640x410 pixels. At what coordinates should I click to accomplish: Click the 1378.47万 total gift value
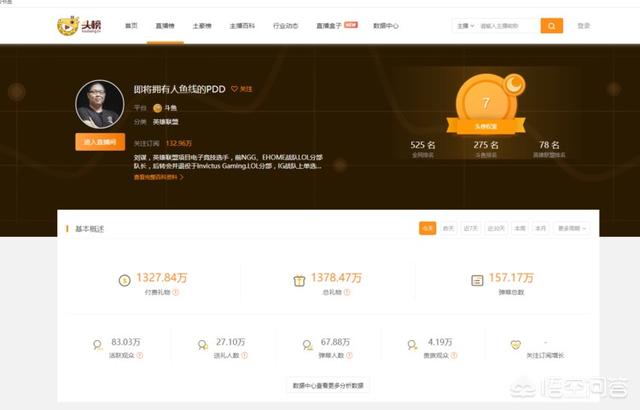point(336,278)
